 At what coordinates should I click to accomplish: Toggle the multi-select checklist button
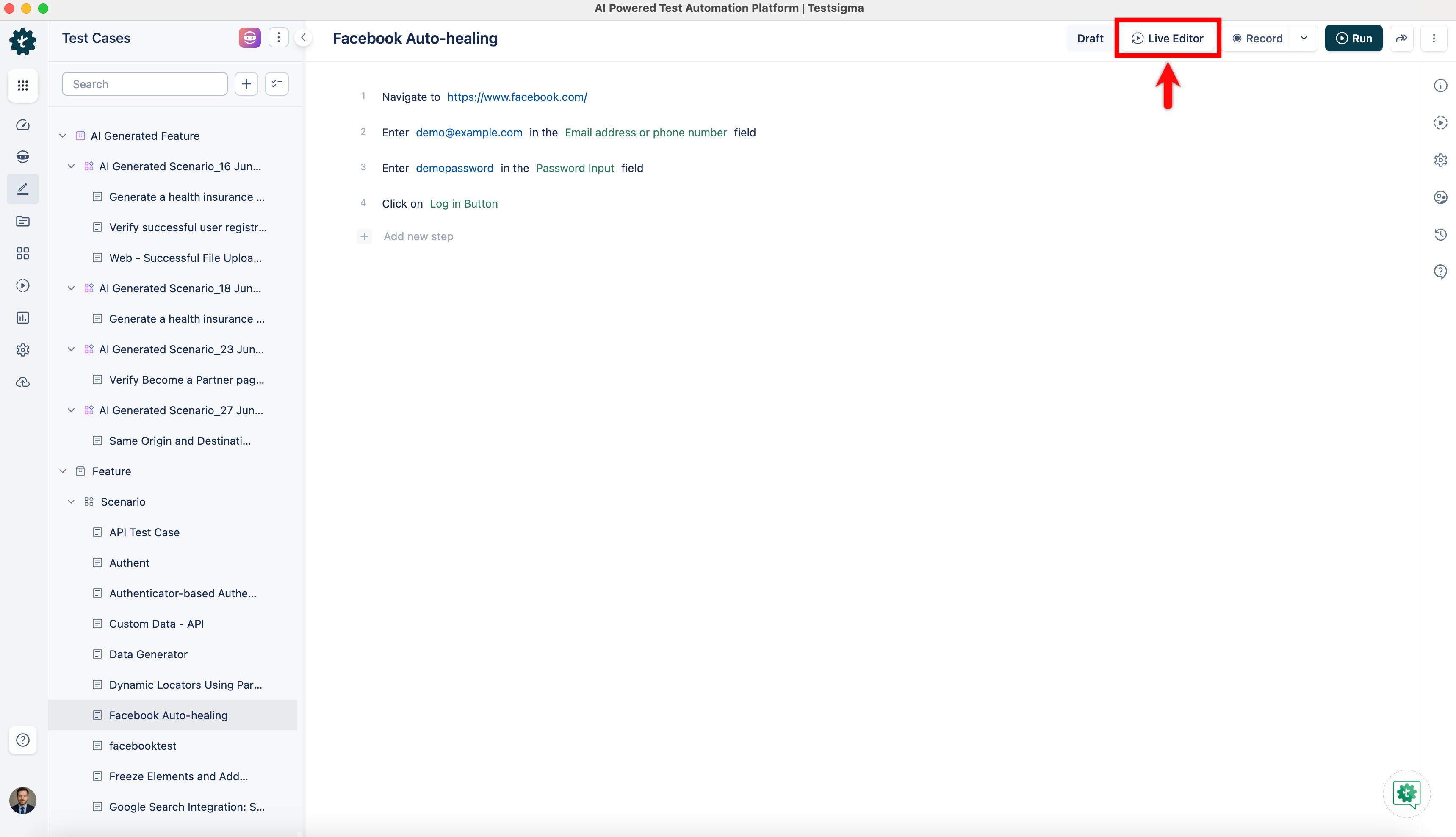point(277,84)
